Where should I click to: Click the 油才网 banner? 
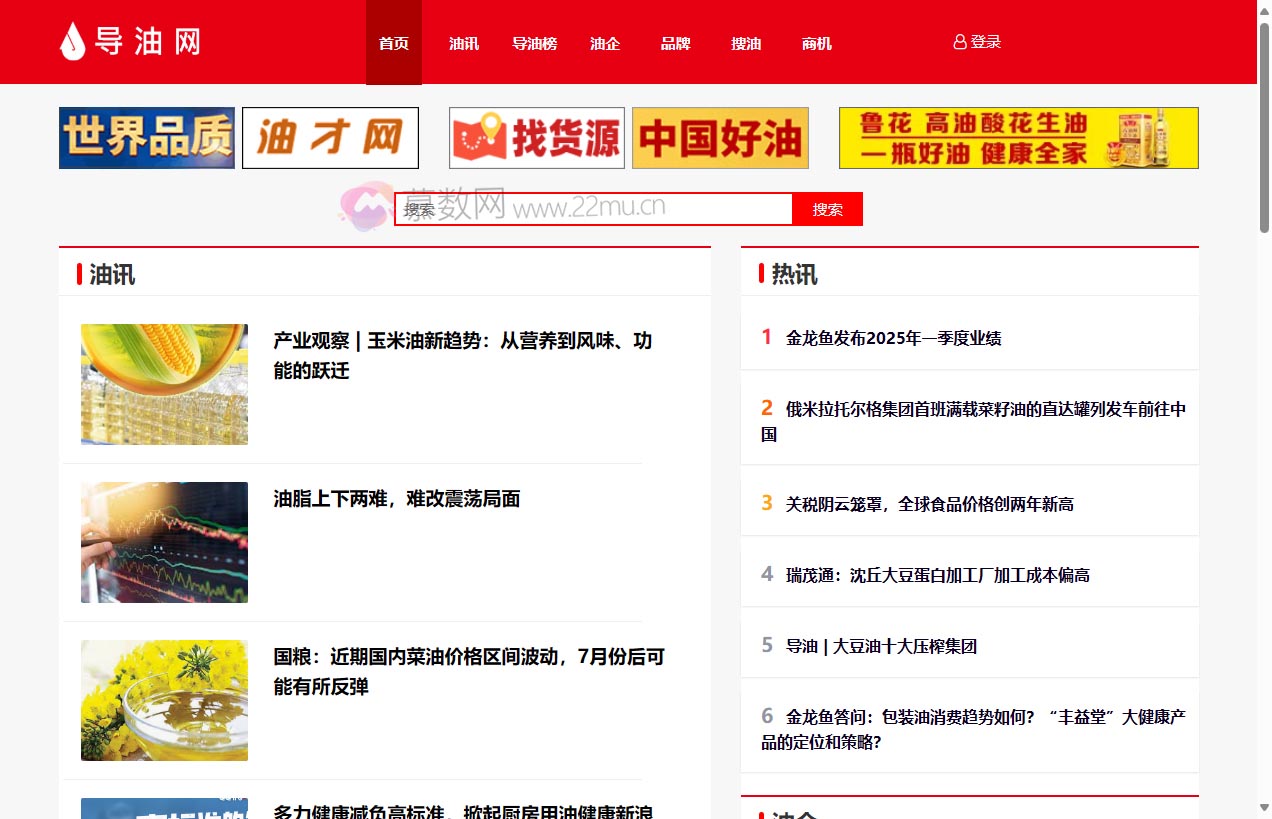(x=330, y=137)
